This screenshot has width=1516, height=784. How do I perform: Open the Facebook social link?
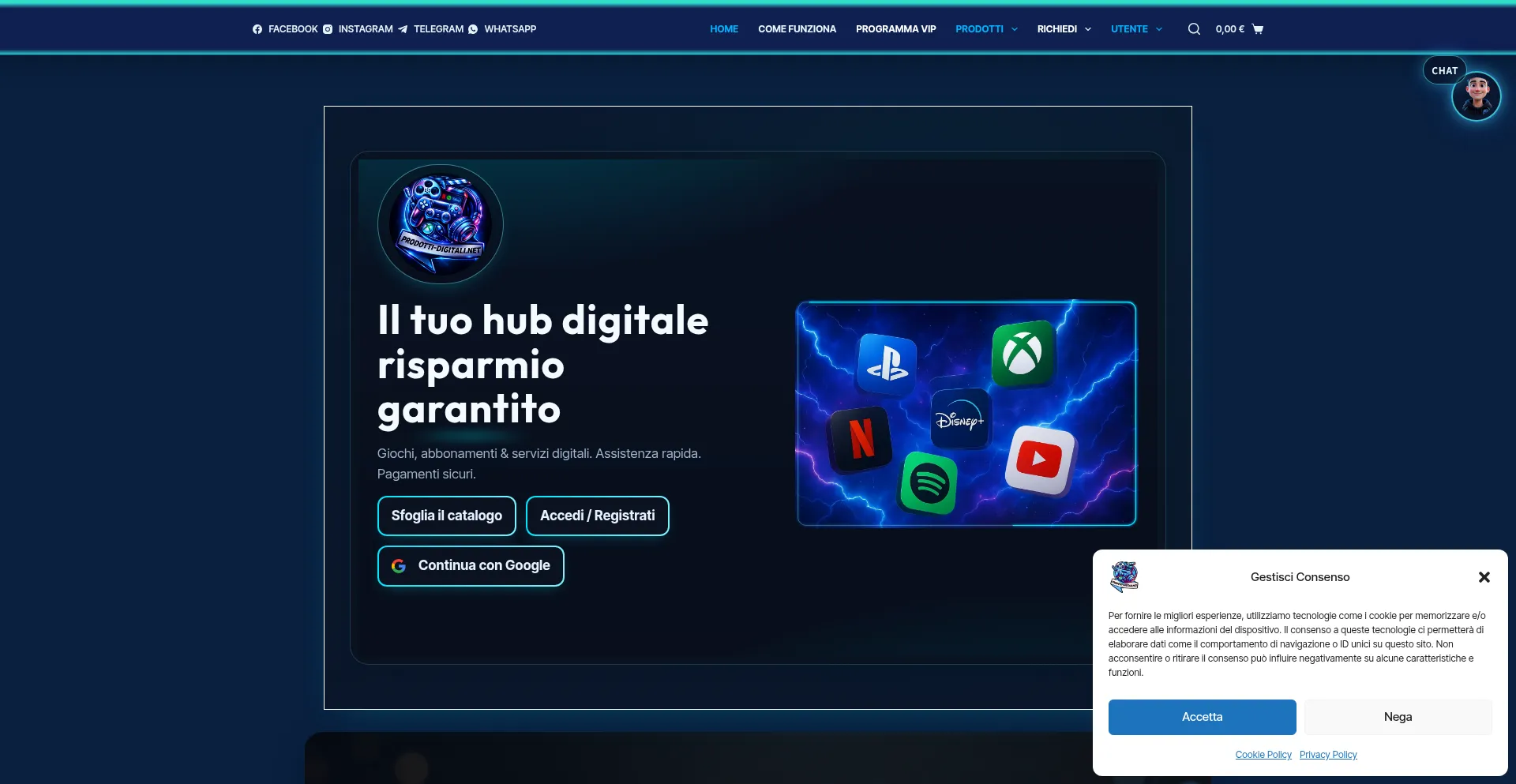(x=285, y=29)
